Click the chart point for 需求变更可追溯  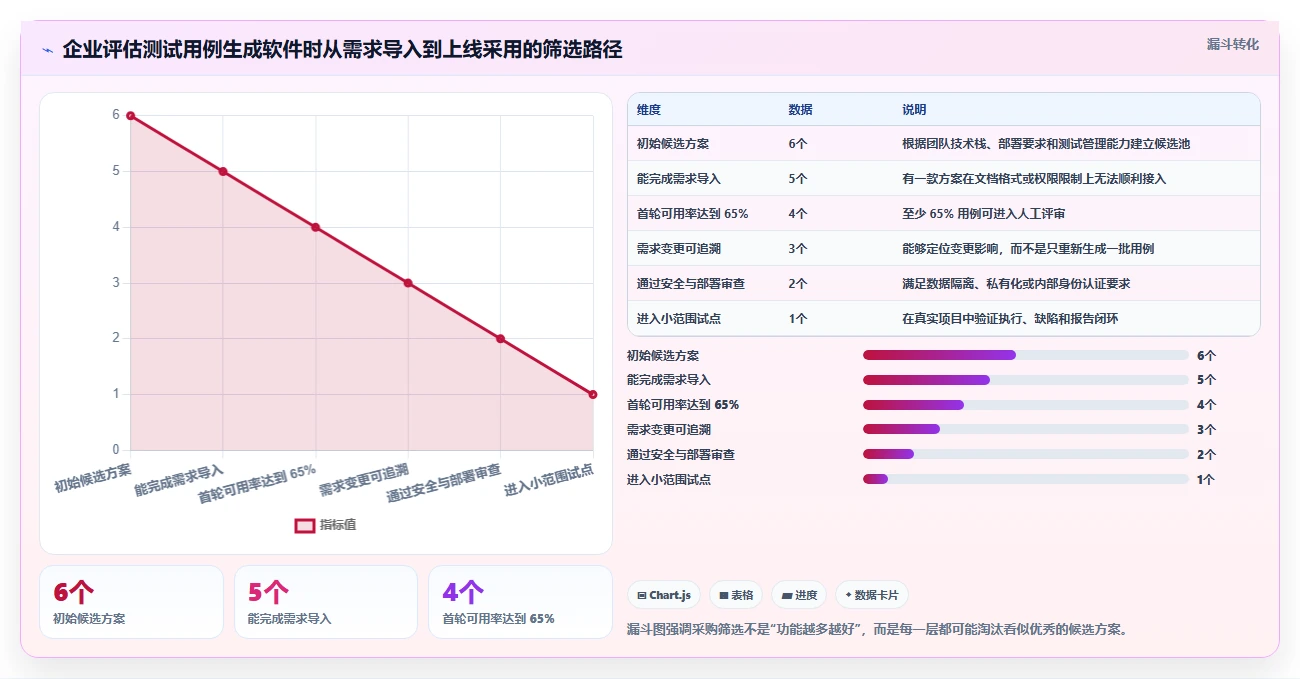click(x=408, y=283)
